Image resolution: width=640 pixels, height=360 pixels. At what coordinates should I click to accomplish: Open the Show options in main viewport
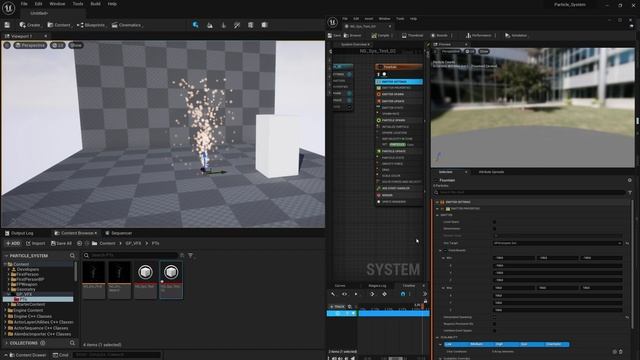pyautogui.click(x=76, y=45)
